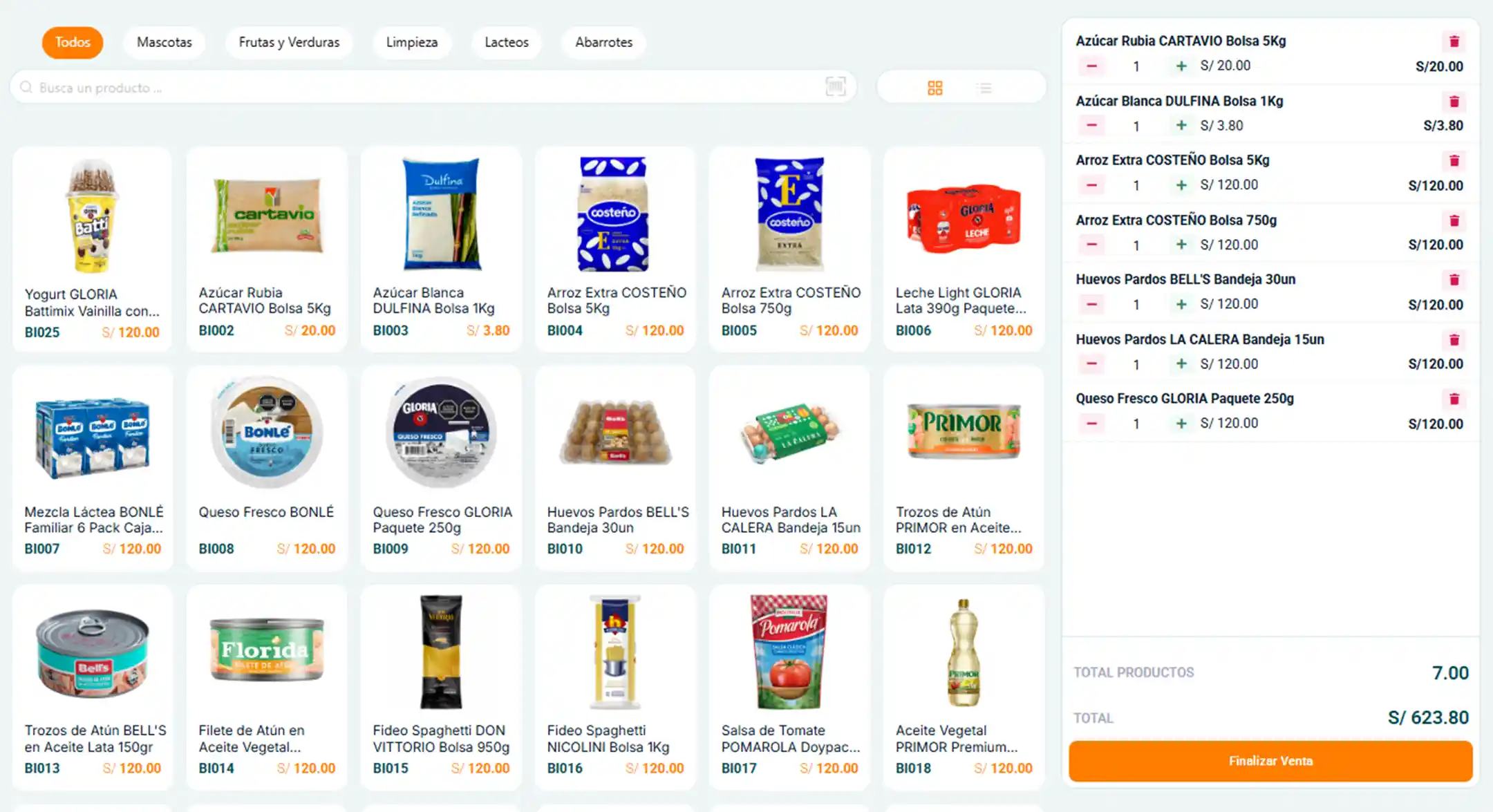
Task: Switch to grid view layout
Action: tap(935, 88)
